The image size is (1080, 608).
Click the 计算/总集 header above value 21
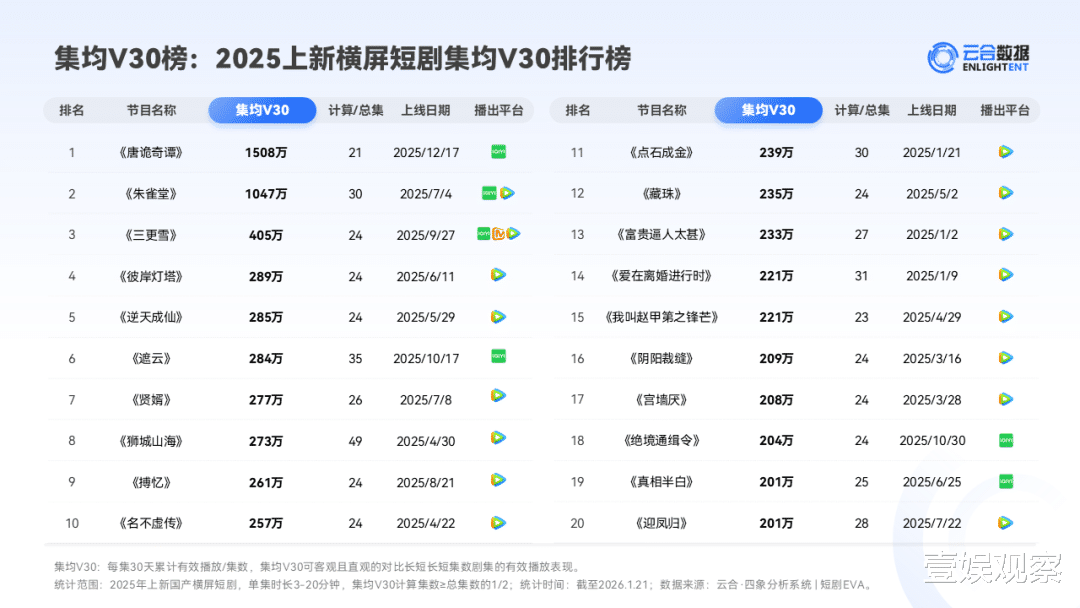pyautogui.click(x=355, y=110)
